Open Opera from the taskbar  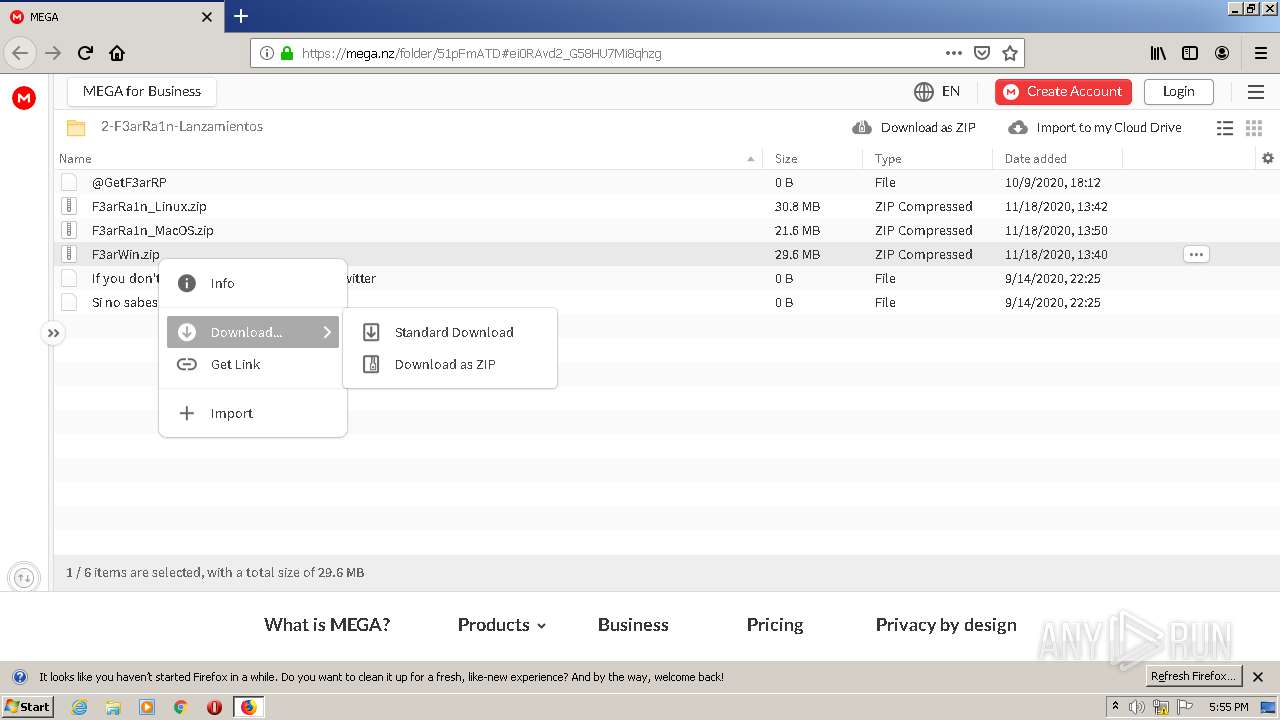214,707
